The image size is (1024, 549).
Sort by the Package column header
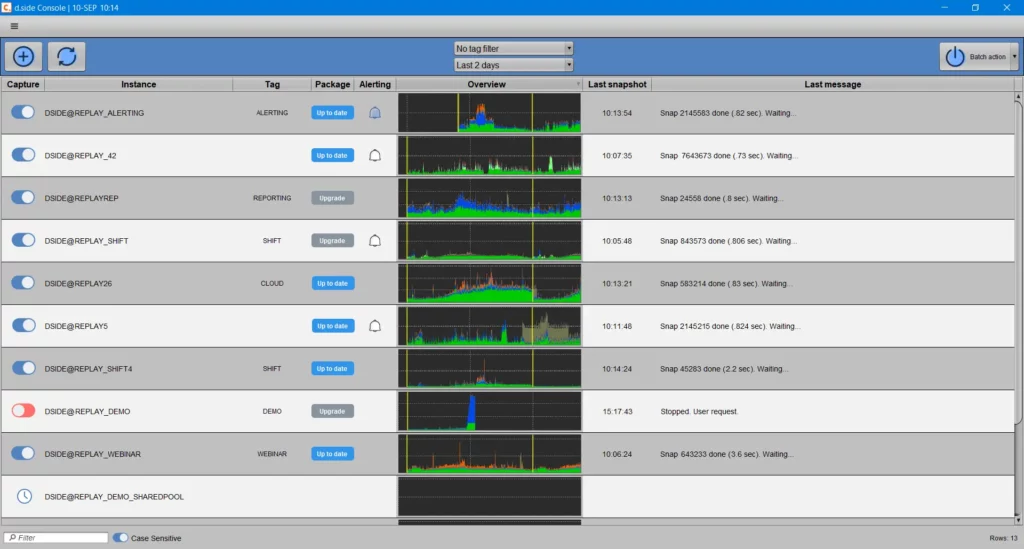tap(332, 84)
